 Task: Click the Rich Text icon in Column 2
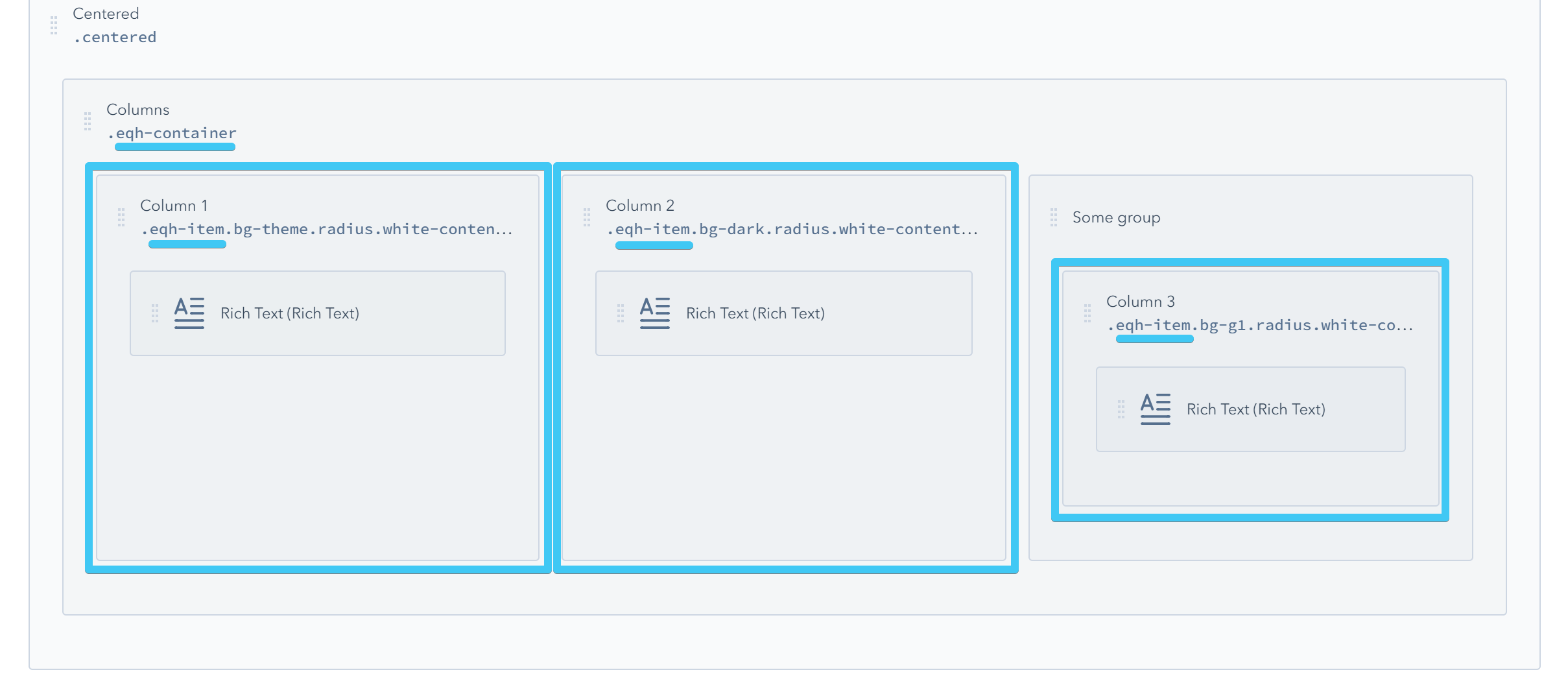(654, 313)
